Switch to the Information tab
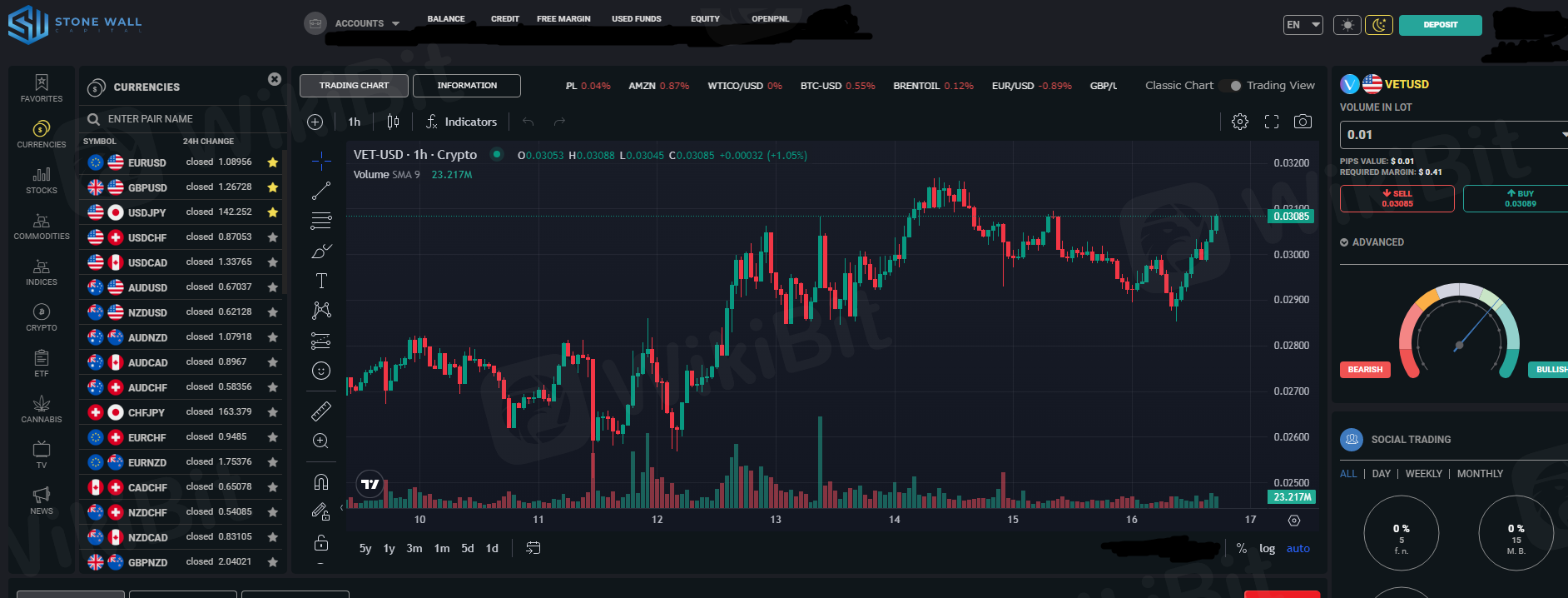 467,86
